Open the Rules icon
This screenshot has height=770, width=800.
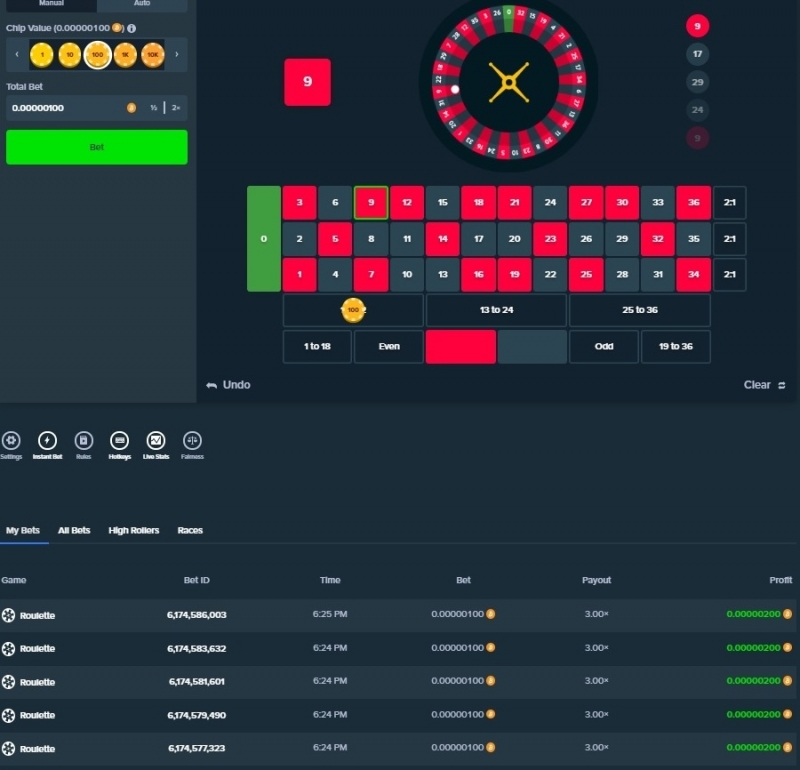pyautogui.click(x=84, y=440)
